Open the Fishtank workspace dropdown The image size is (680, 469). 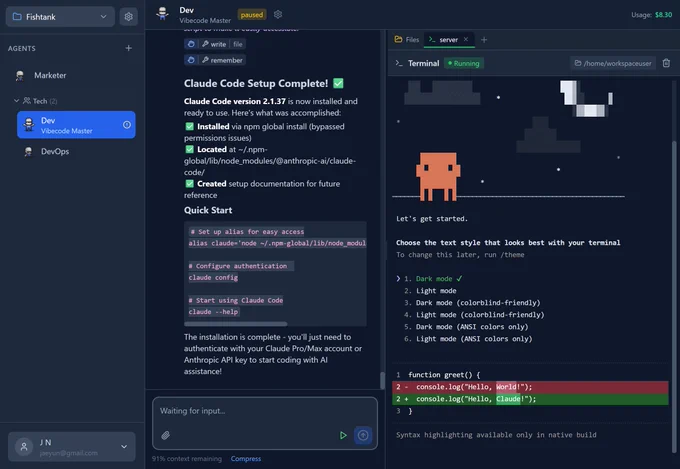click(60, 17)
